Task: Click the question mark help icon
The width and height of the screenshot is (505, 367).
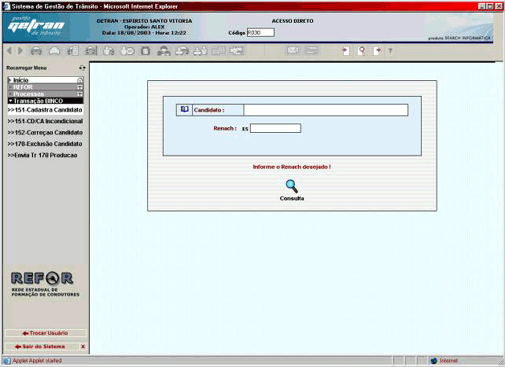Action: (390, 51)
